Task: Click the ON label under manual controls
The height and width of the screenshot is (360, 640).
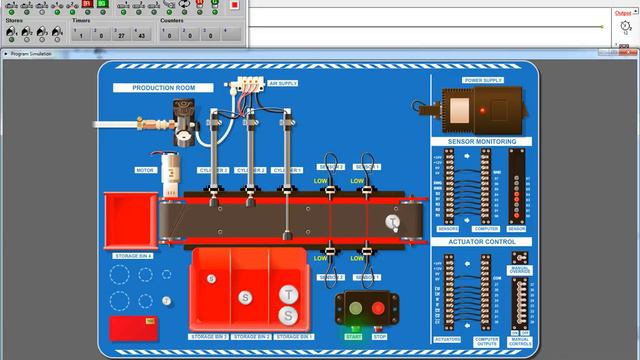Action: (515, 333)
